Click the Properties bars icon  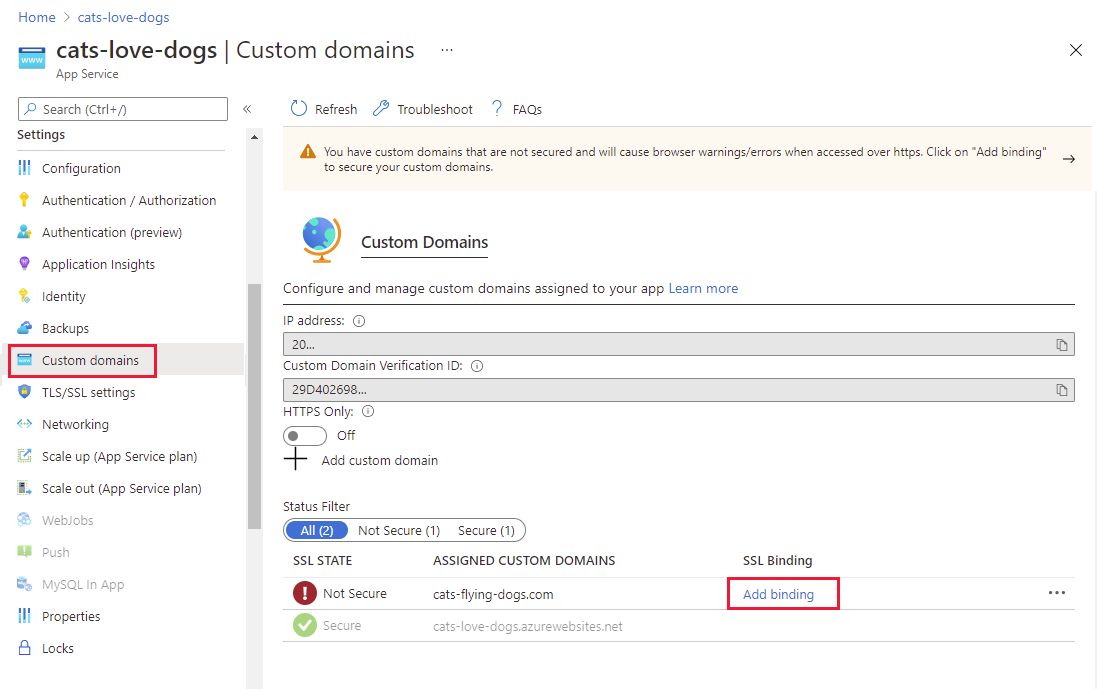point(24,616)
